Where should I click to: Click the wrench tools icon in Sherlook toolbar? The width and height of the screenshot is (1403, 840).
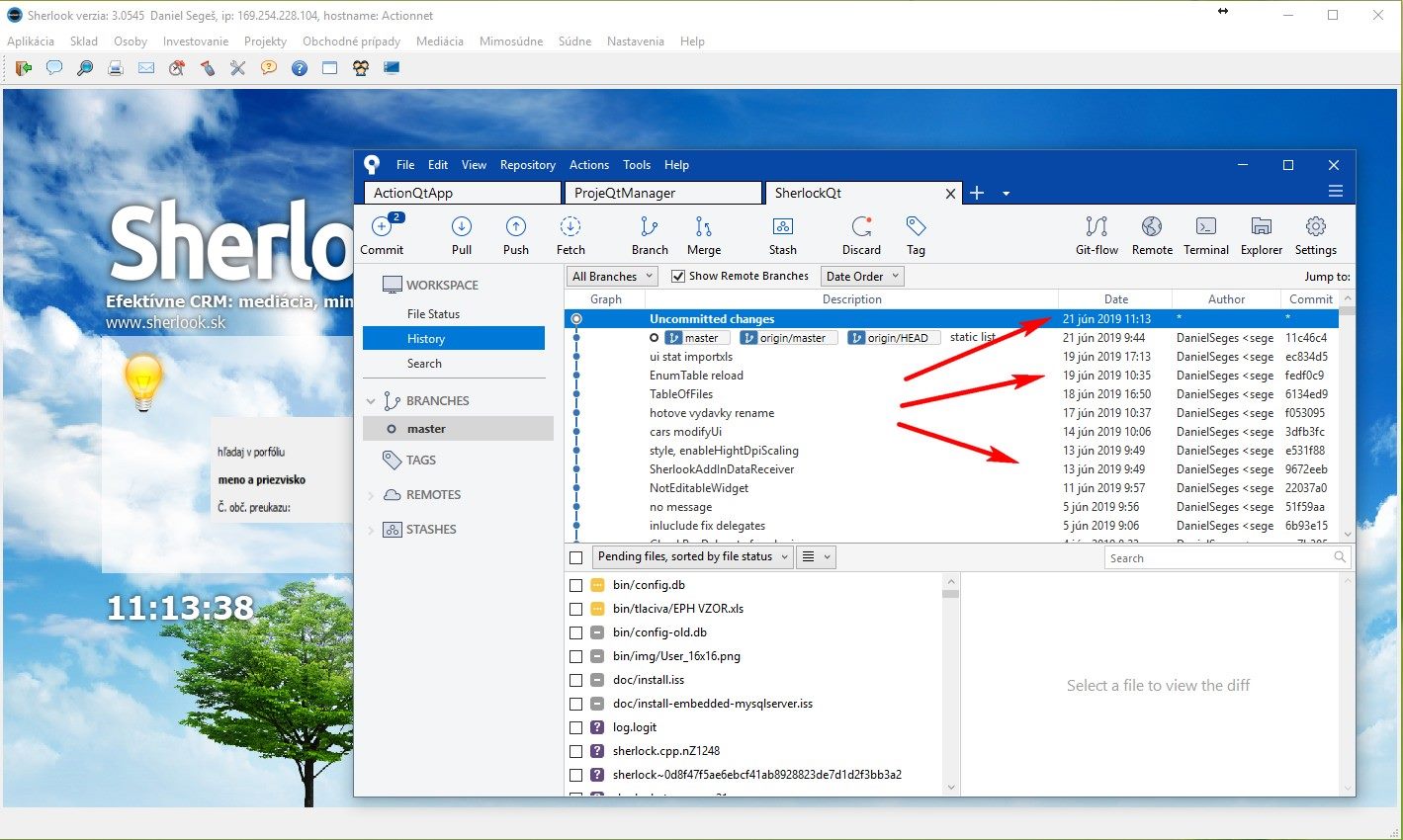tap(238, 68)
